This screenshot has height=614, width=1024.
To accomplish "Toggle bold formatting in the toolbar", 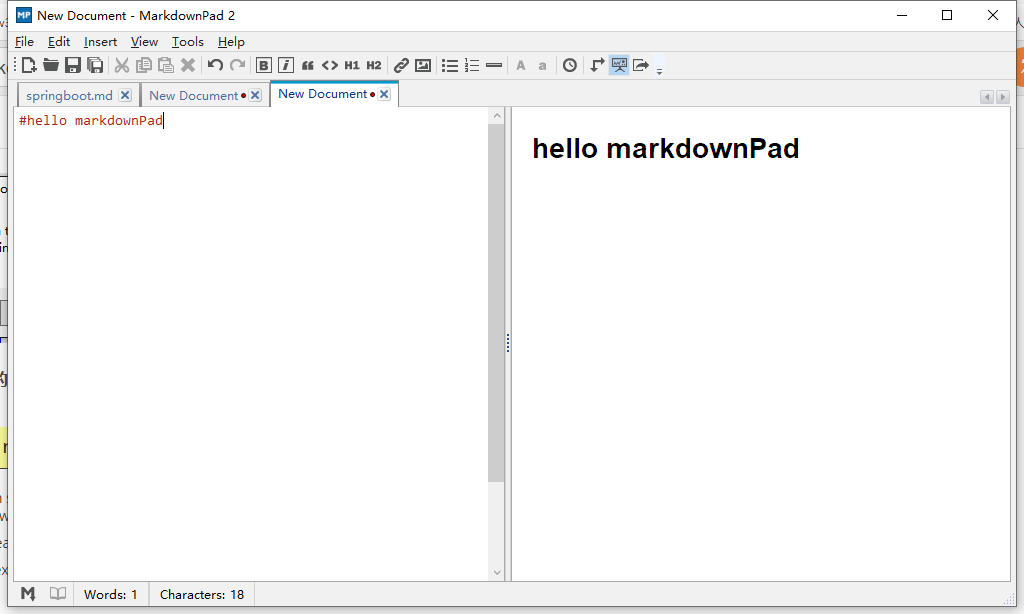I will pyautogui.click(x=263, y=65).
